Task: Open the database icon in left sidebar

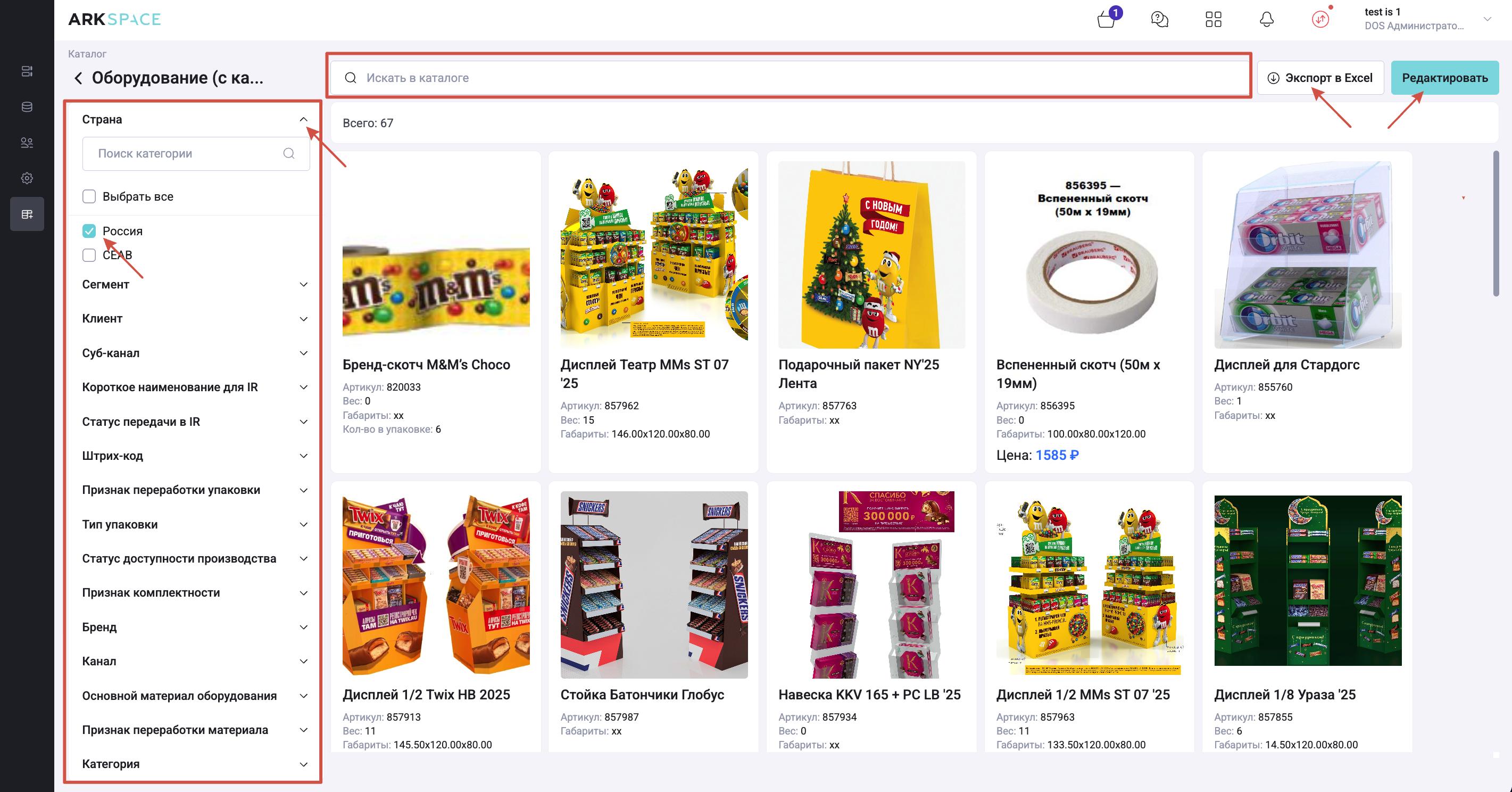Action: (x=27, y=107)
